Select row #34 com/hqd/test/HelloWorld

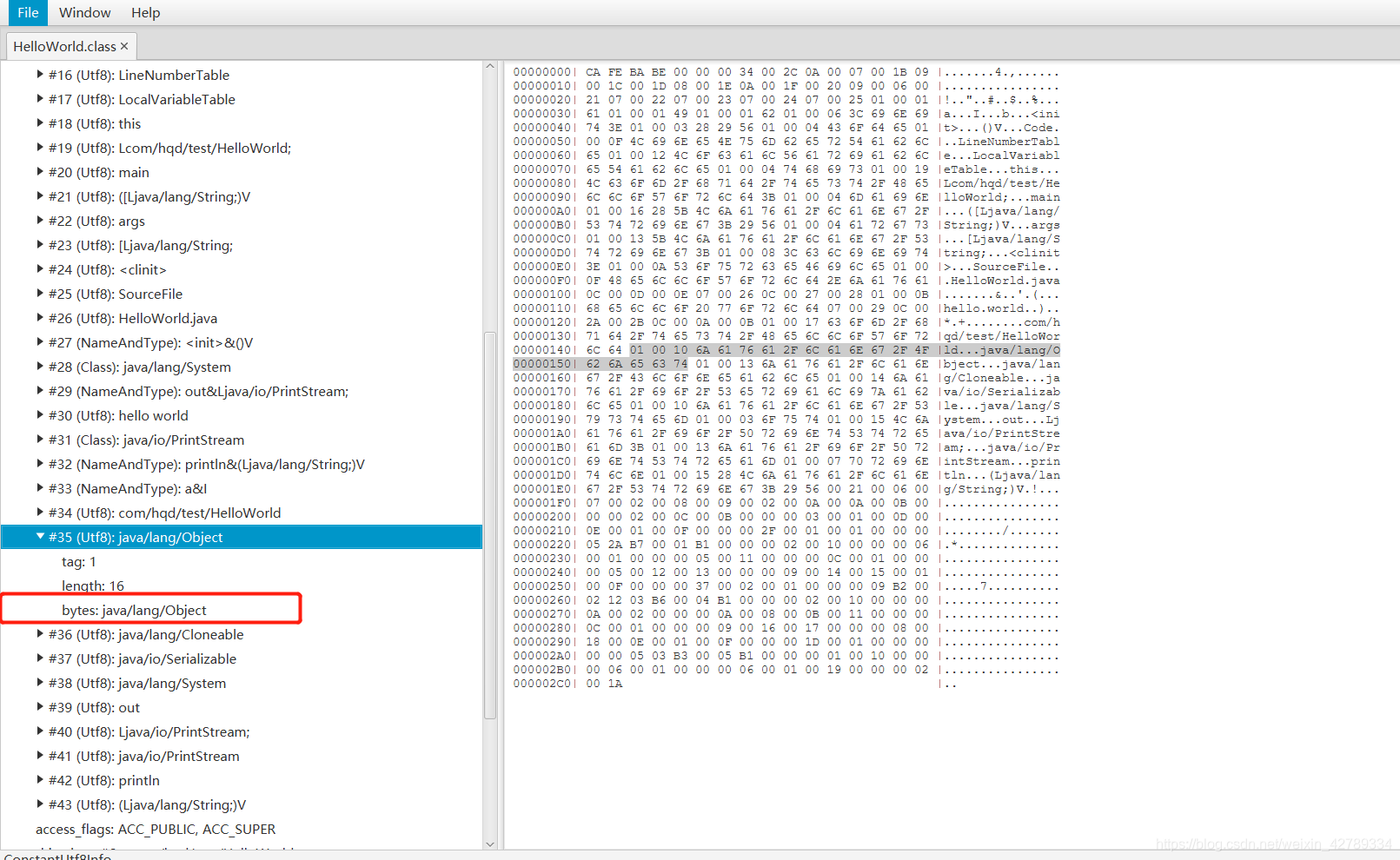tap(242, 513)
